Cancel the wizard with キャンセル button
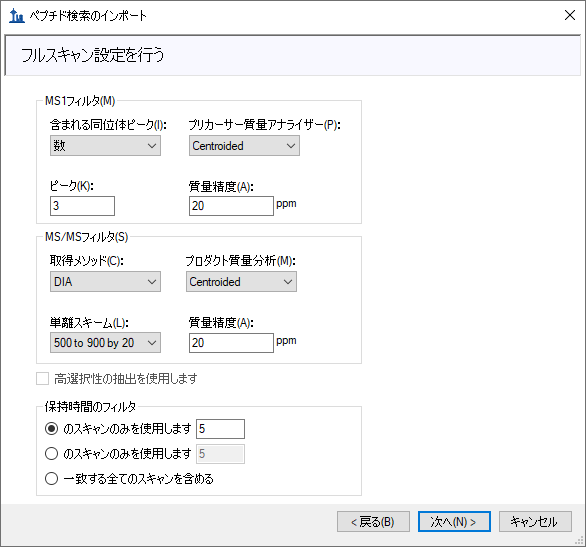 point(535,522)
